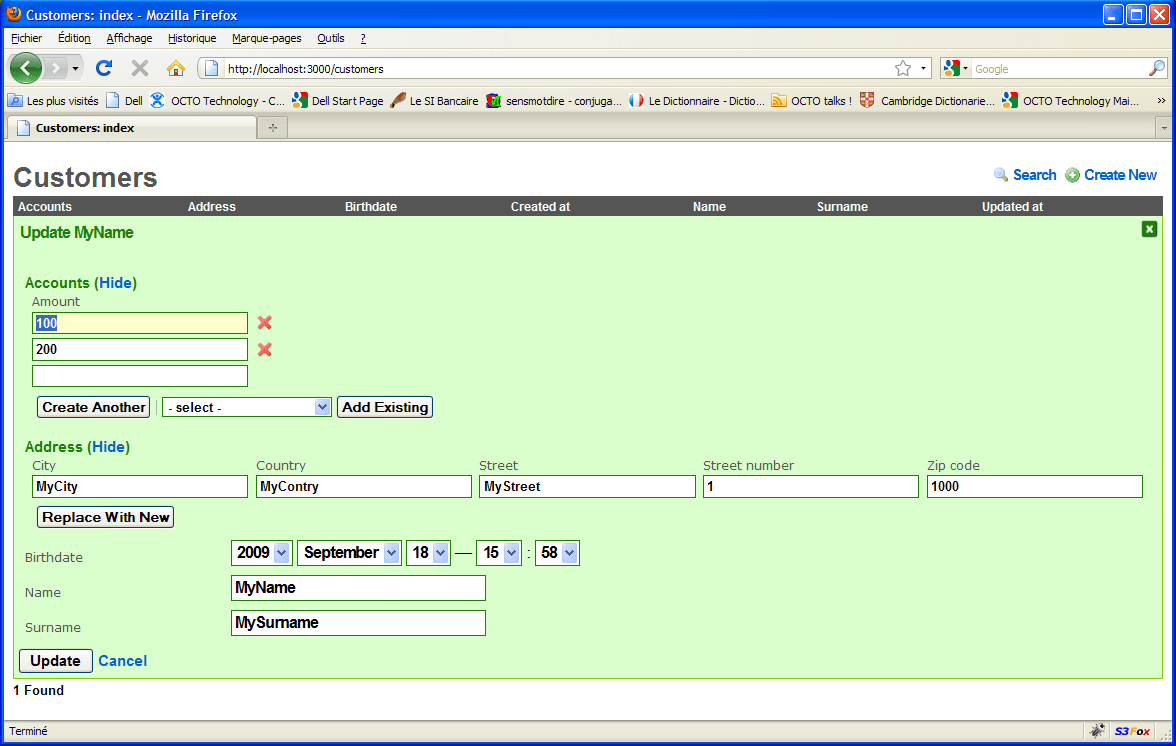
Task: Click the back navigation arrow
Action: coord(26,68)
